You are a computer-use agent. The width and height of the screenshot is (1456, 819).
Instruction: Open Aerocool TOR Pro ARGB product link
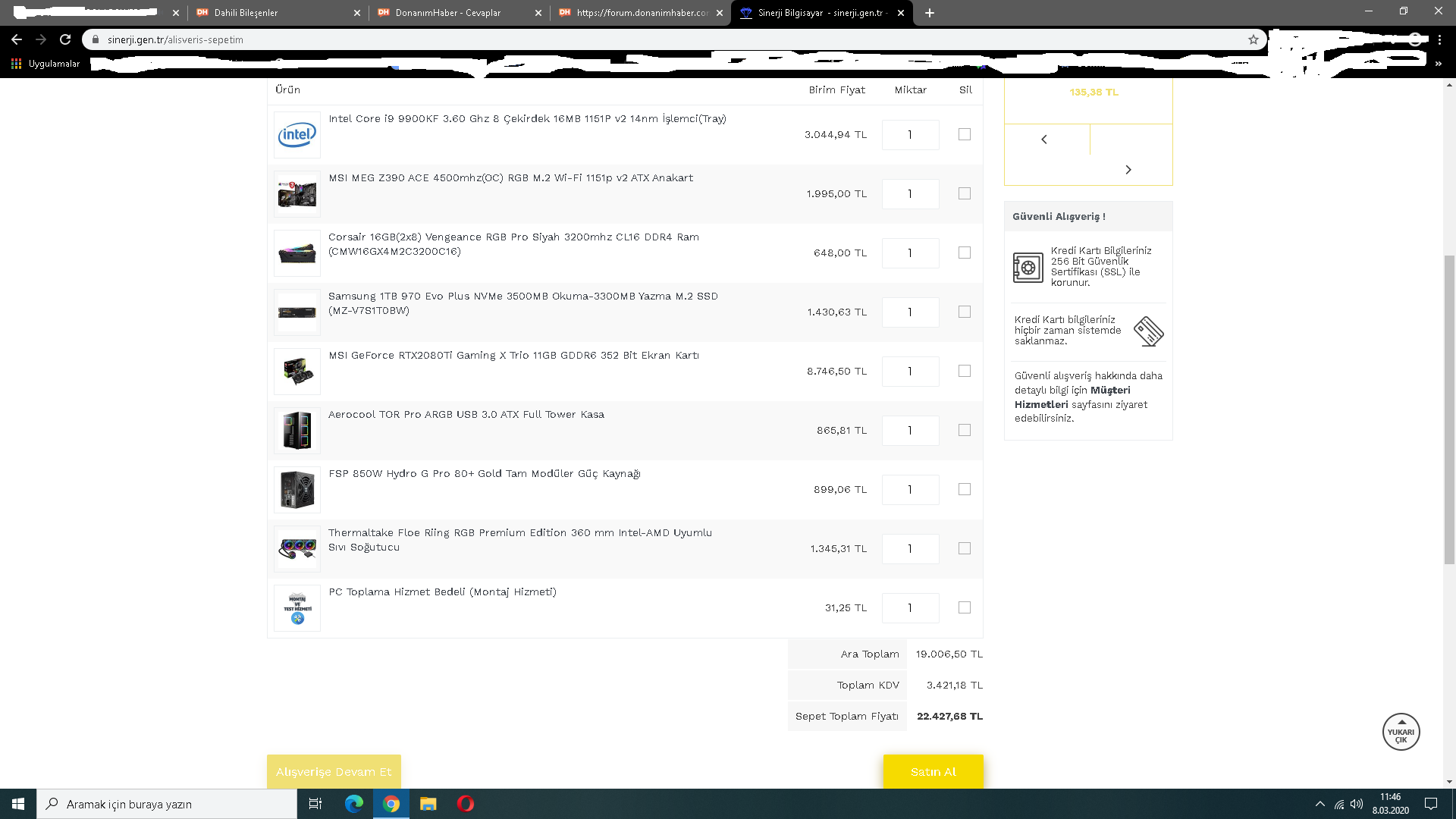pos(466,415)
